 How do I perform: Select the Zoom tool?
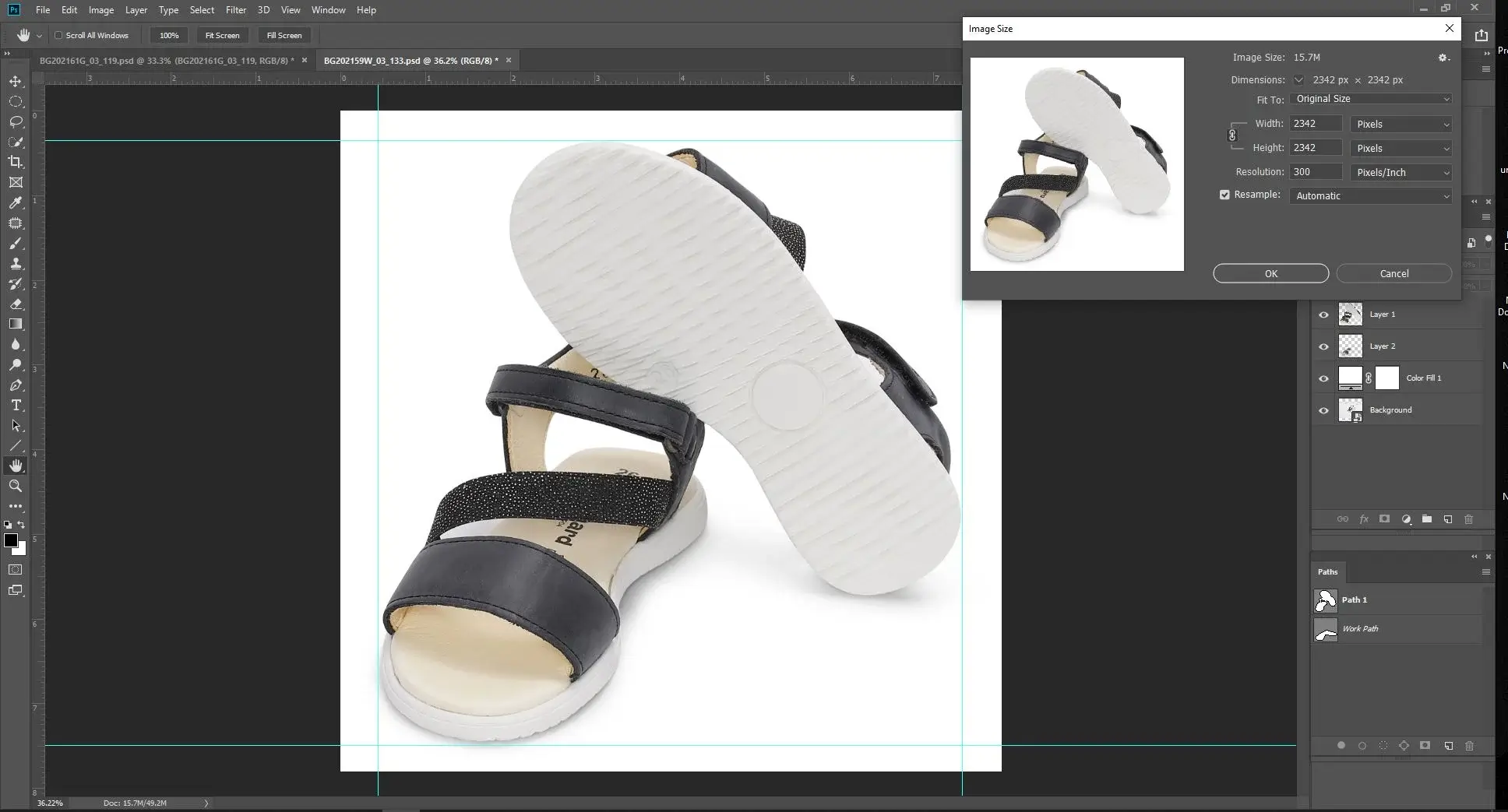click(x=16, y=486)
